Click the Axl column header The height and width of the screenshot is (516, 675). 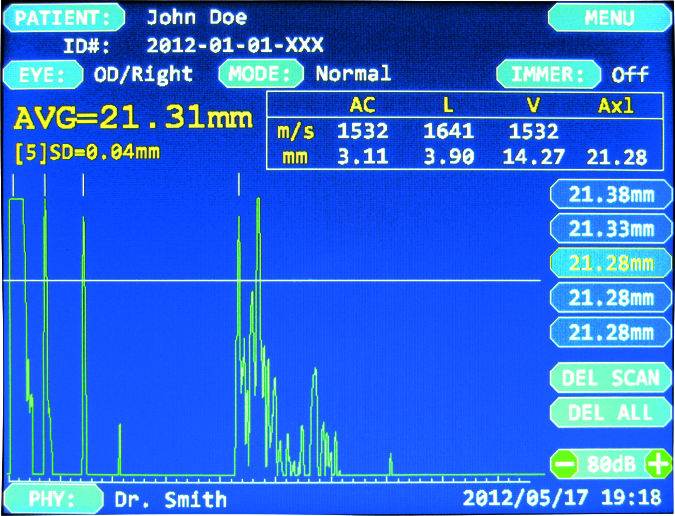[616, 105]
